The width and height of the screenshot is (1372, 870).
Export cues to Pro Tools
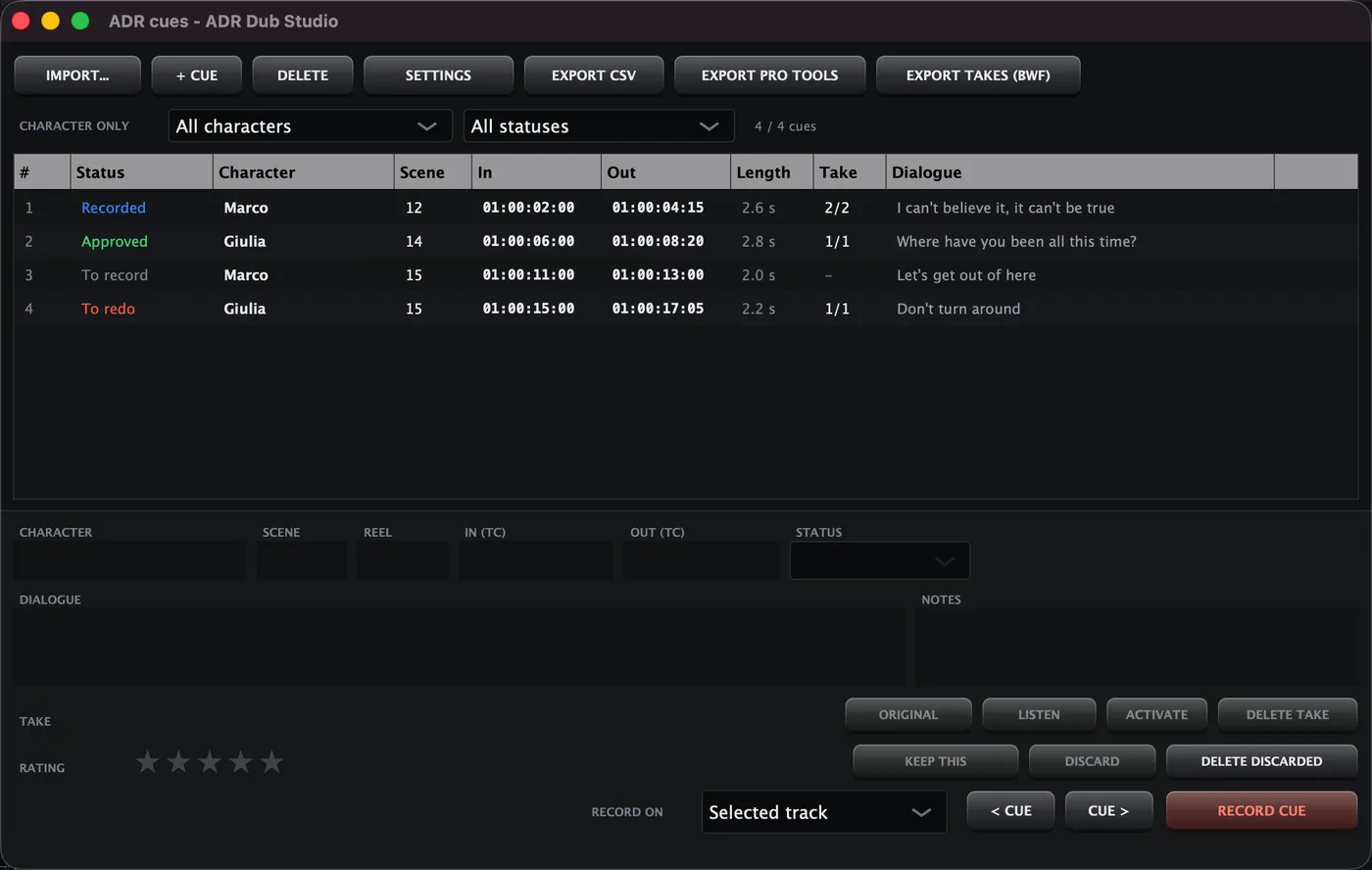click(769, 75)
